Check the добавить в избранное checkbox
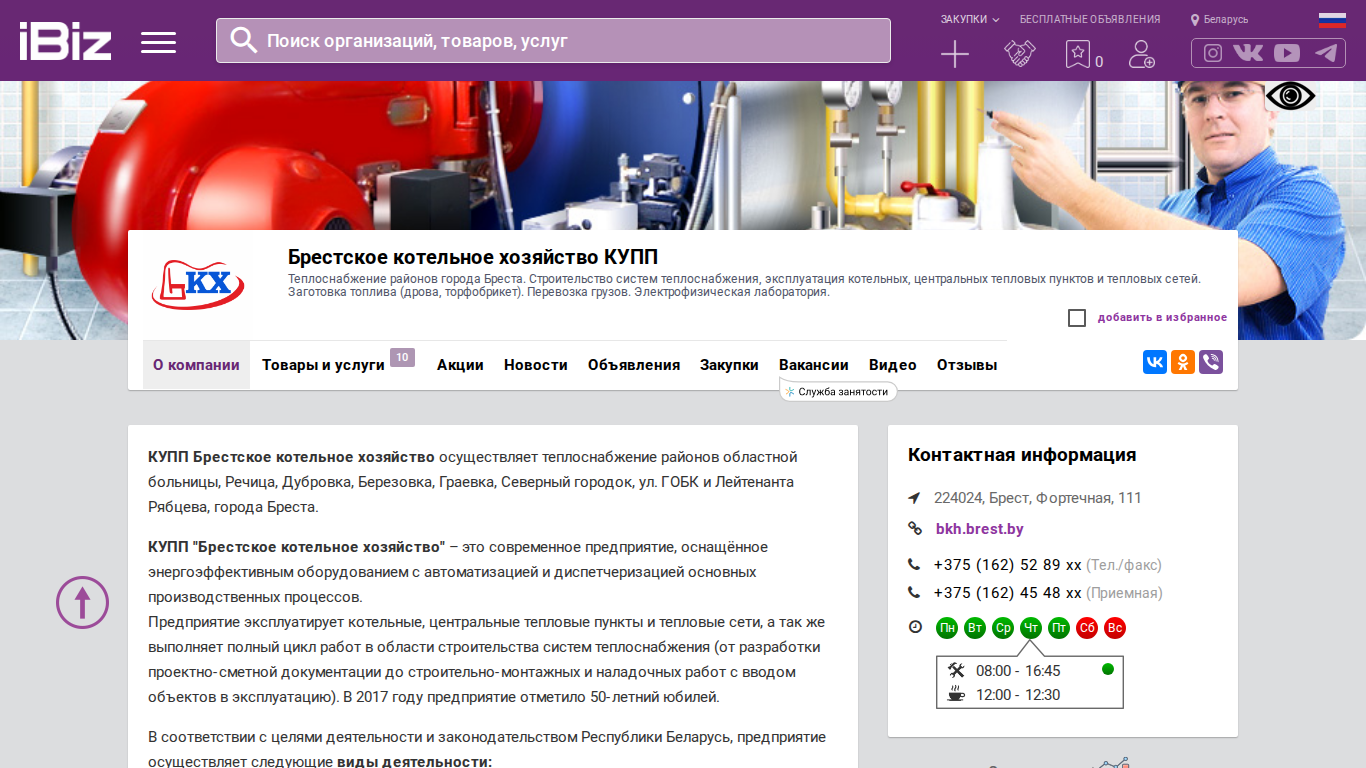1366x768 pixels. (1077, 318)
